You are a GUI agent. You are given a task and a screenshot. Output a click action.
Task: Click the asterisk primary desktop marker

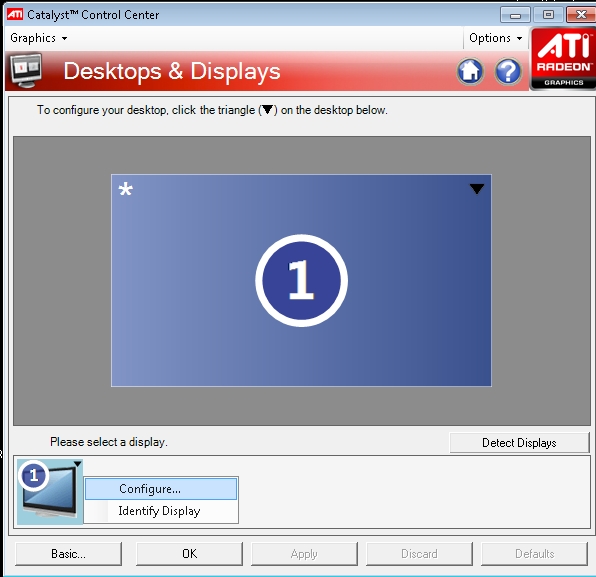125,189
